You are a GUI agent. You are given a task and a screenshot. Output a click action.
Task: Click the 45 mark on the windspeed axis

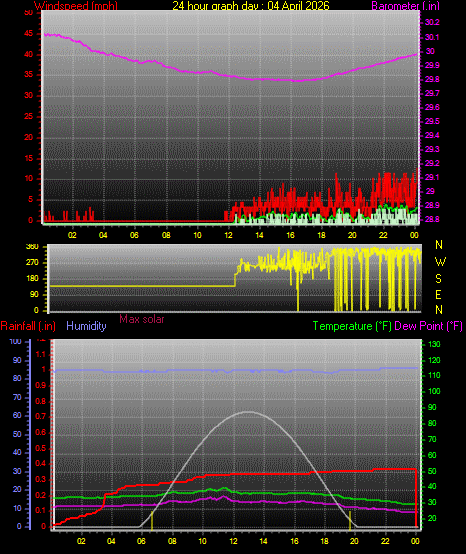tap(29, 34)
